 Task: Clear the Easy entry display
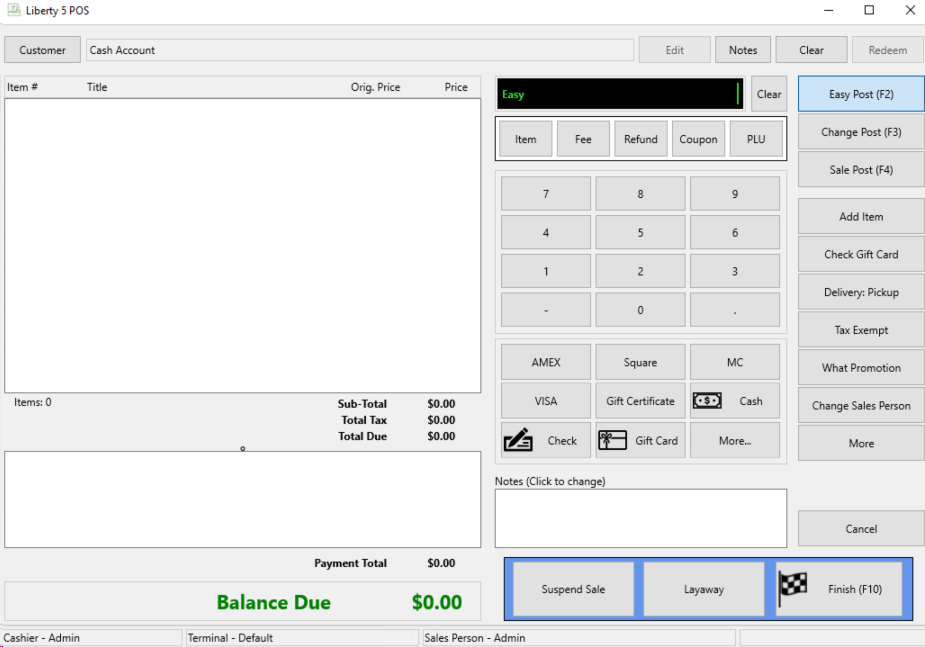(x=769, y=94)
